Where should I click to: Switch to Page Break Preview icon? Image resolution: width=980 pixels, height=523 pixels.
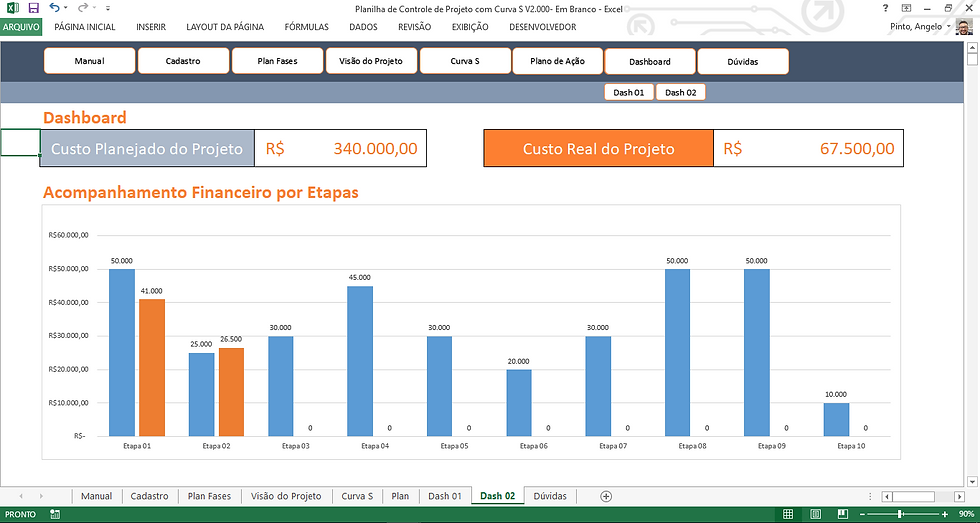coord(843,514)
